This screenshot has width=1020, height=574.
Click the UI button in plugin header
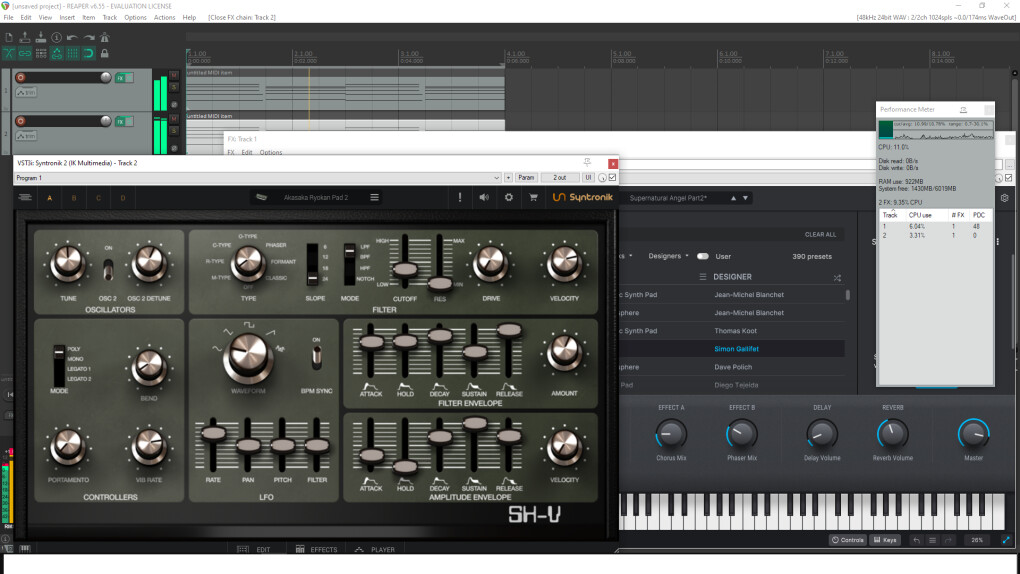coord(588,178)
